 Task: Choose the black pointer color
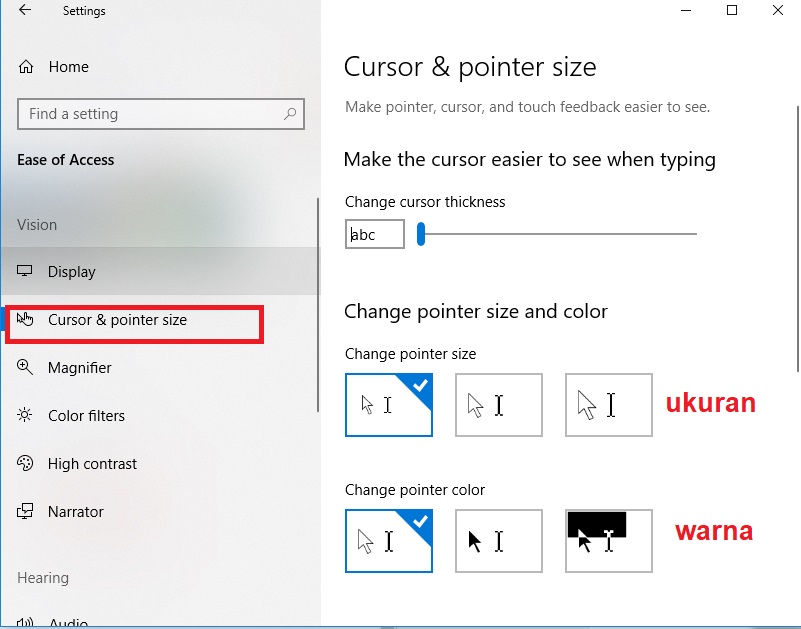[x=498, y=541]
